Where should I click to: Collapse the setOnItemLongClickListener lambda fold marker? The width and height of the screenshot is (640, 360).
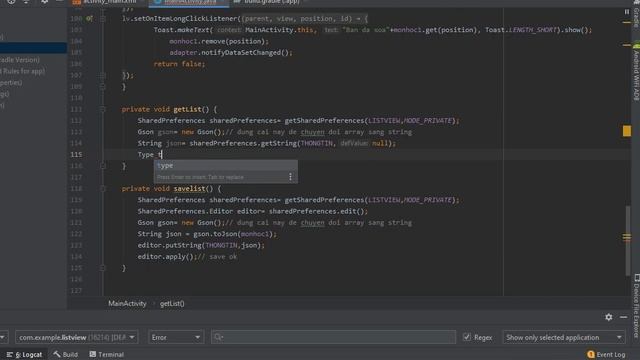coord(103,18)
